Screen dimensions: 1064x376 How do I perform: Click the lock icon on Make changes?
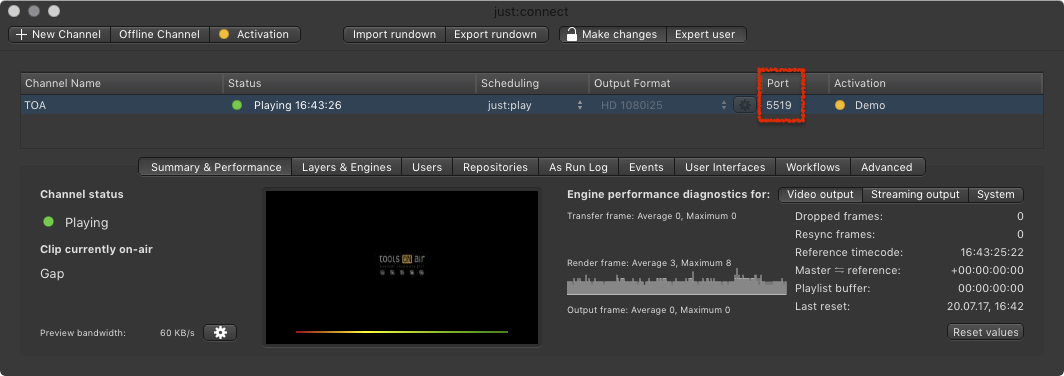click(x=572, y=34)
